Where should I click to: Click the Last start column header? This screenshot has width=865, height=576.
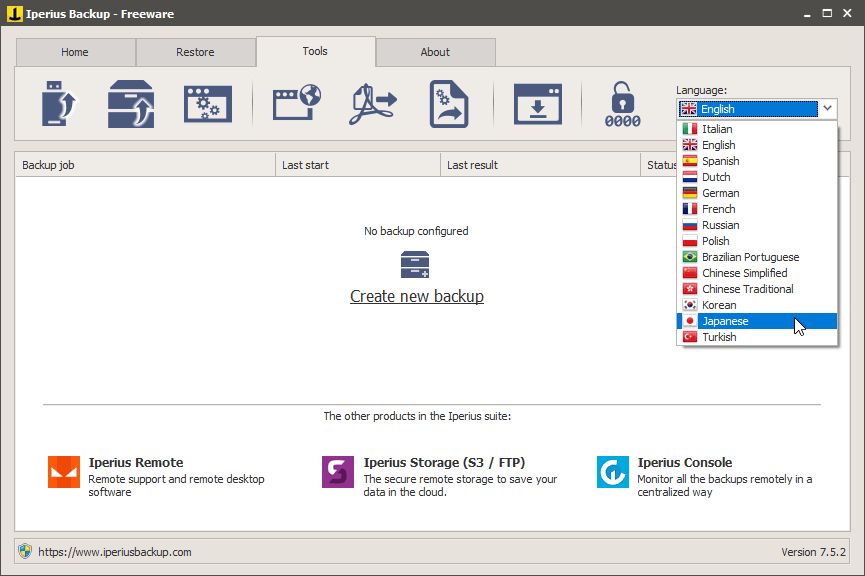point(358,165)
